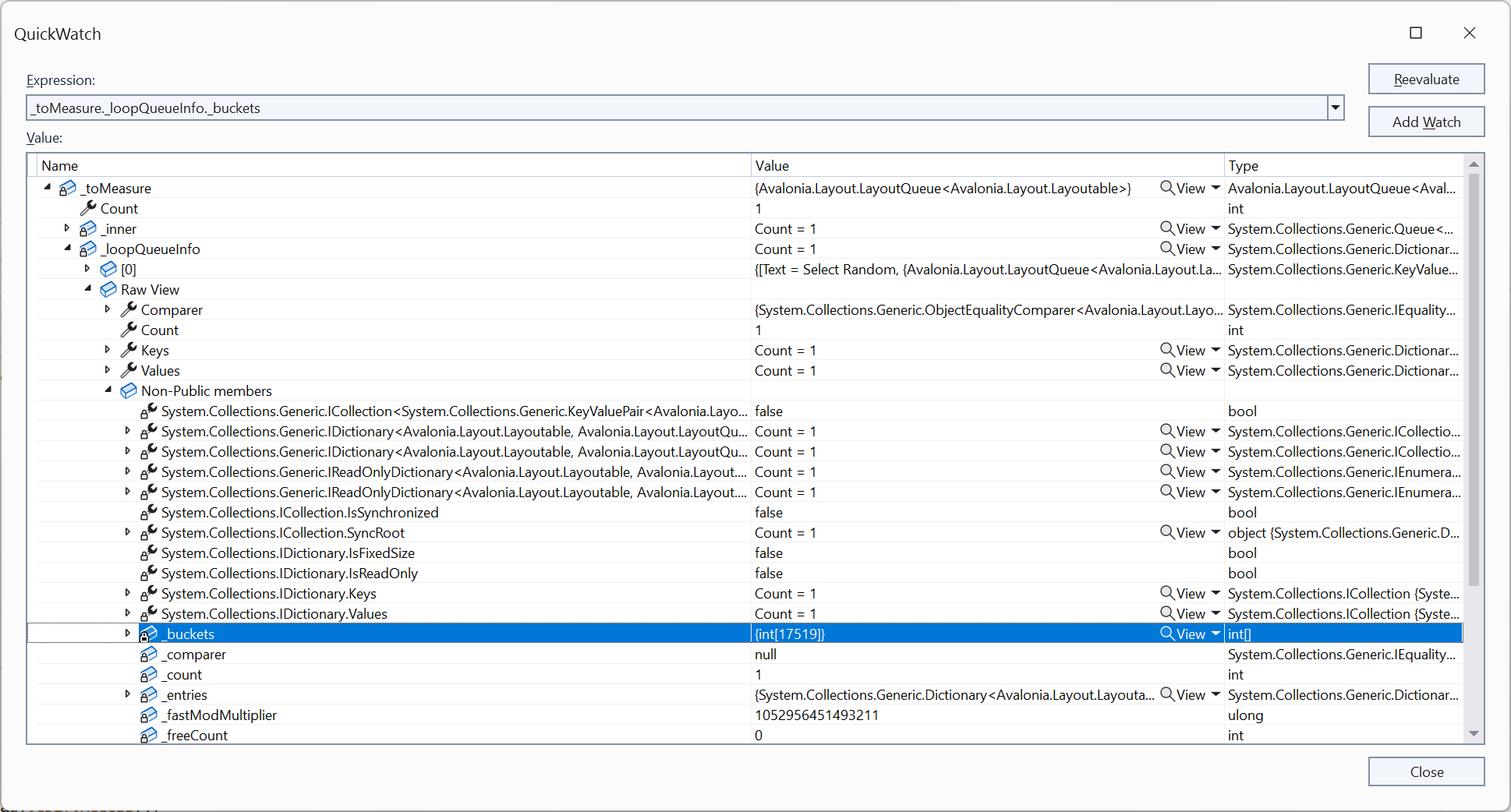This screenshot has height=812, width=1511.
Task: Click the lock icon on IsReadOnly row
Action: 147,573
